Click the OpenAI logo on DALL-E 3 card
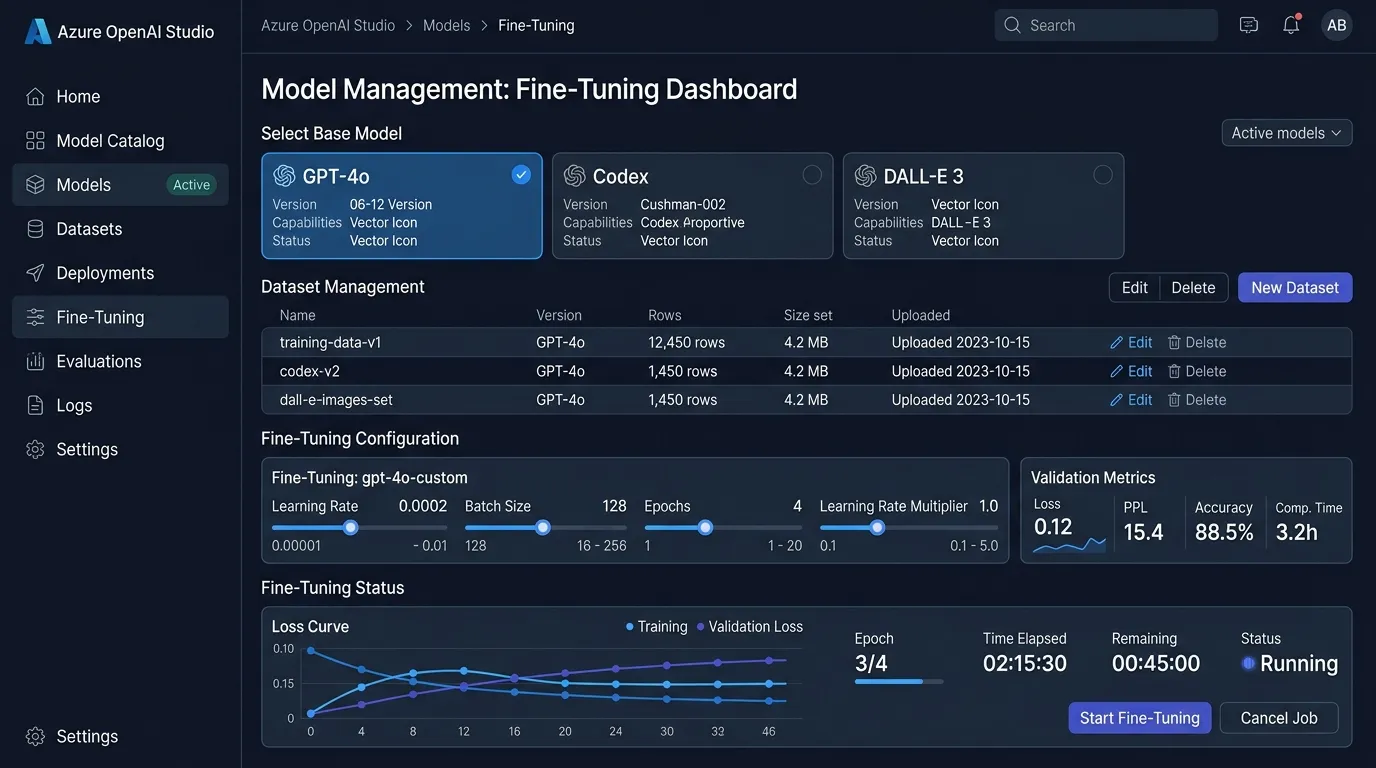 (x=865, y=176)
